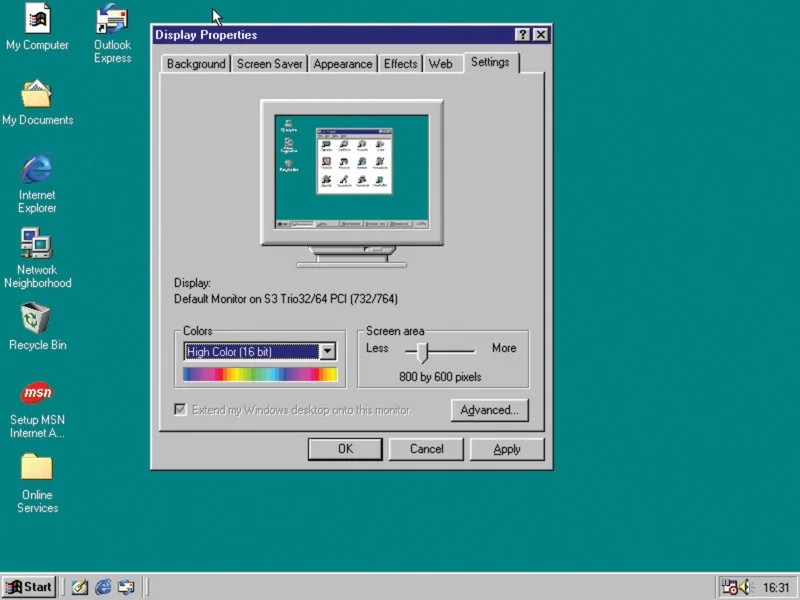Apply the display settings
Image resolution: width=800 pixels, height=600 pixels.
click(x=507, y=449)
